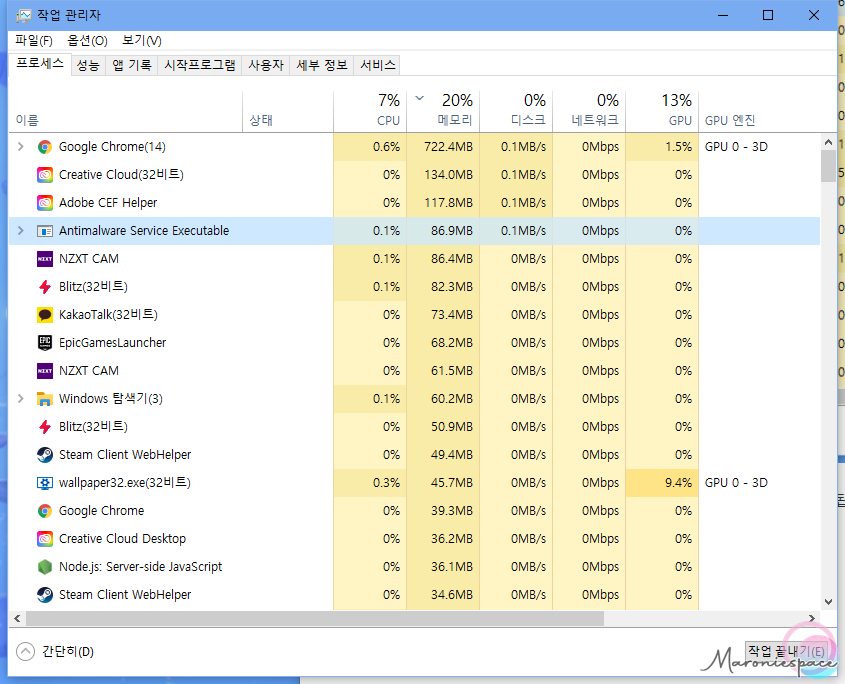Click the 작업 관리자 title bar icon

pyautogui.click(x=23, y=16)
